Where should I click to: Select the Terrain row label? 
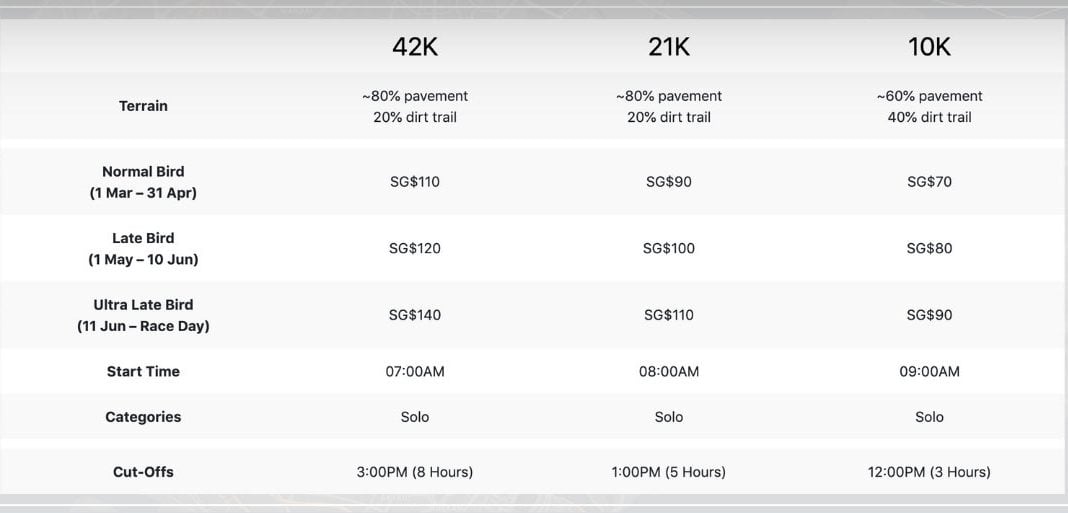point(143,106)
